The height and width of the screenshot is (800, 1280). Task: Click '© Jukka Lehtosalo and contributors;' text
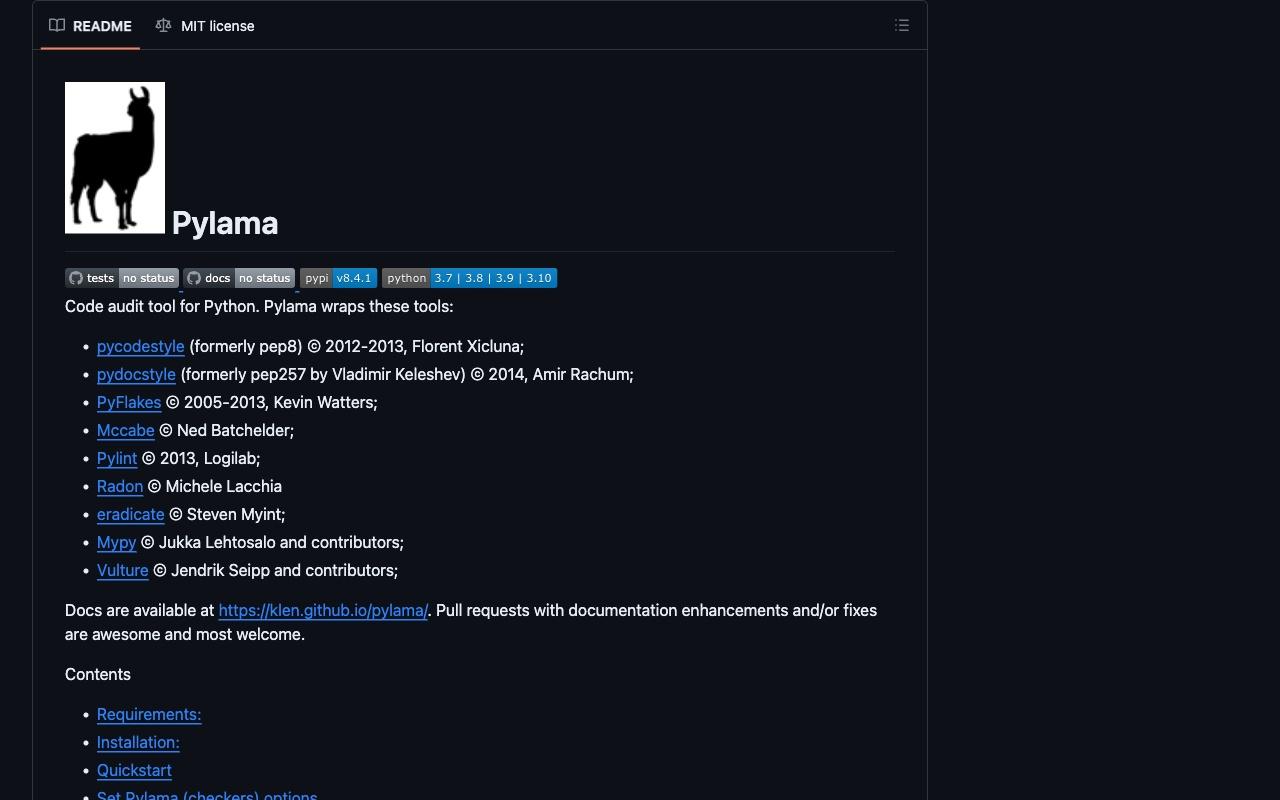pyautogui.click(x=272, y=542)
